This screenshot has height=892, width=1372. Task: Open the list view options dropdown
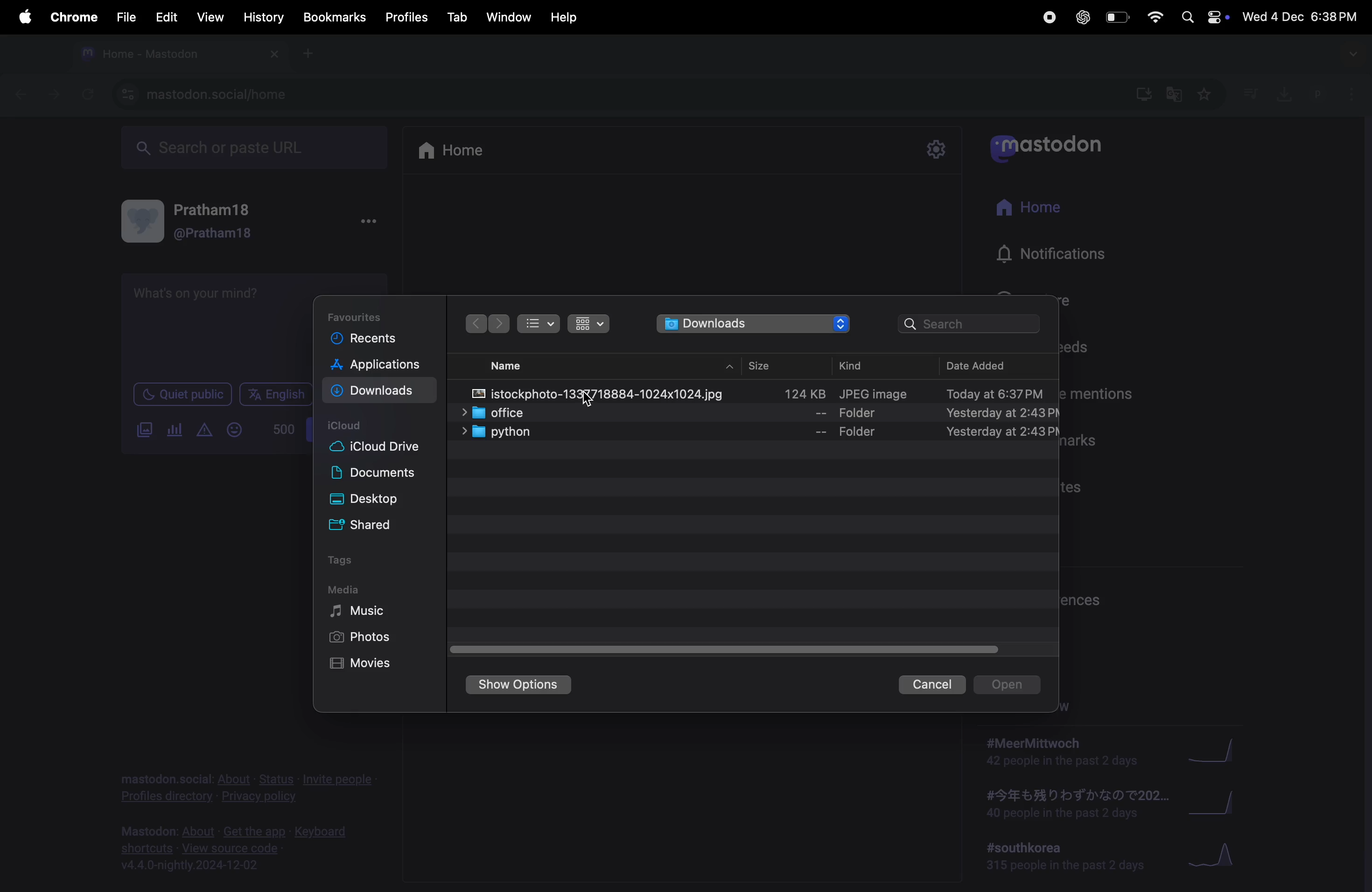[539, 324]
